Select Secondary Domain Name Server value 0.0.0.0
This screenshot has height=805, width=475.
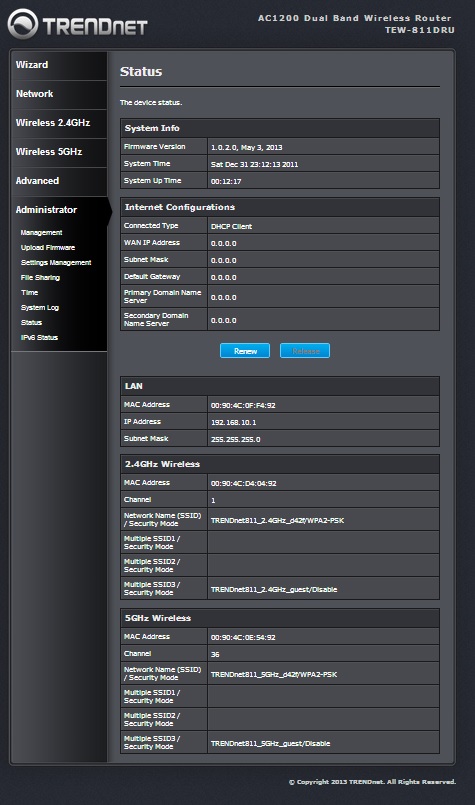[223, 320]
